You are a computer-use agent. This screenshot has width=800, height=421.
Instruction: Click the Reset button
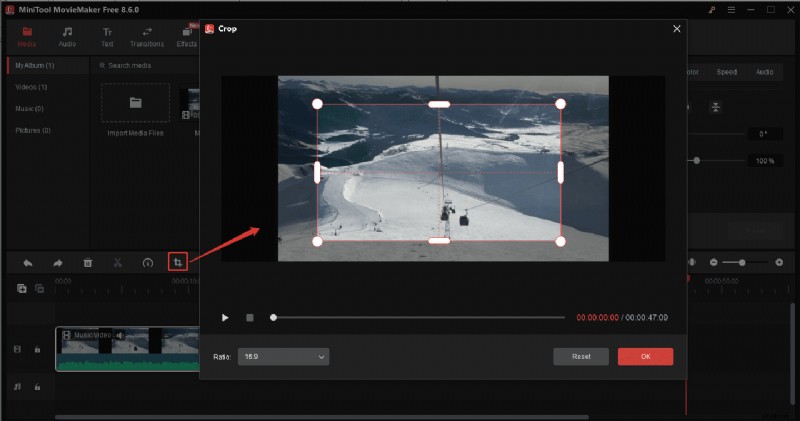[581, 357]
